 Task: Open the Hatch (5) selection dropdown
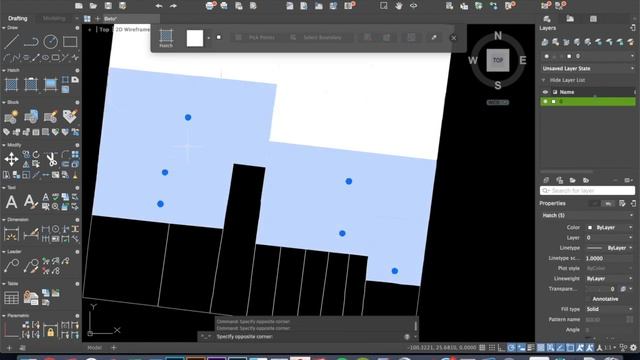pos(587,215)
